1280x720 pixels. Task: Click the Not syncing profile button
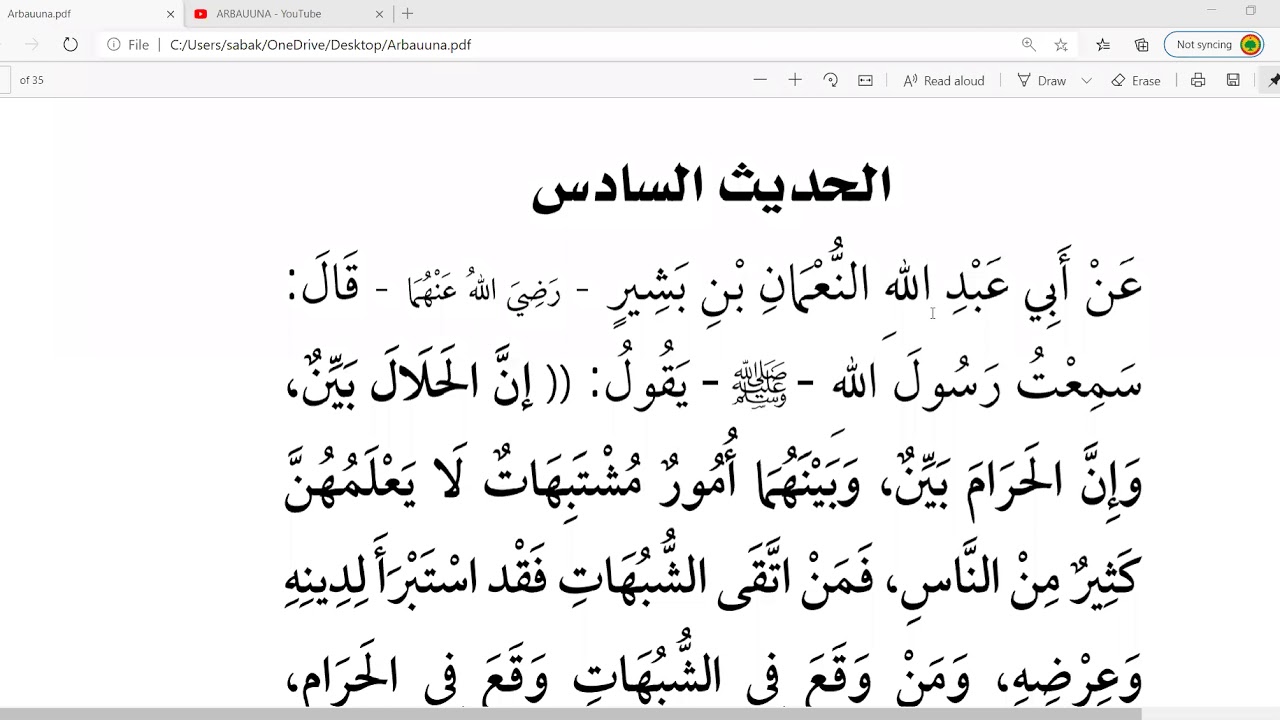pos(1214,45)
